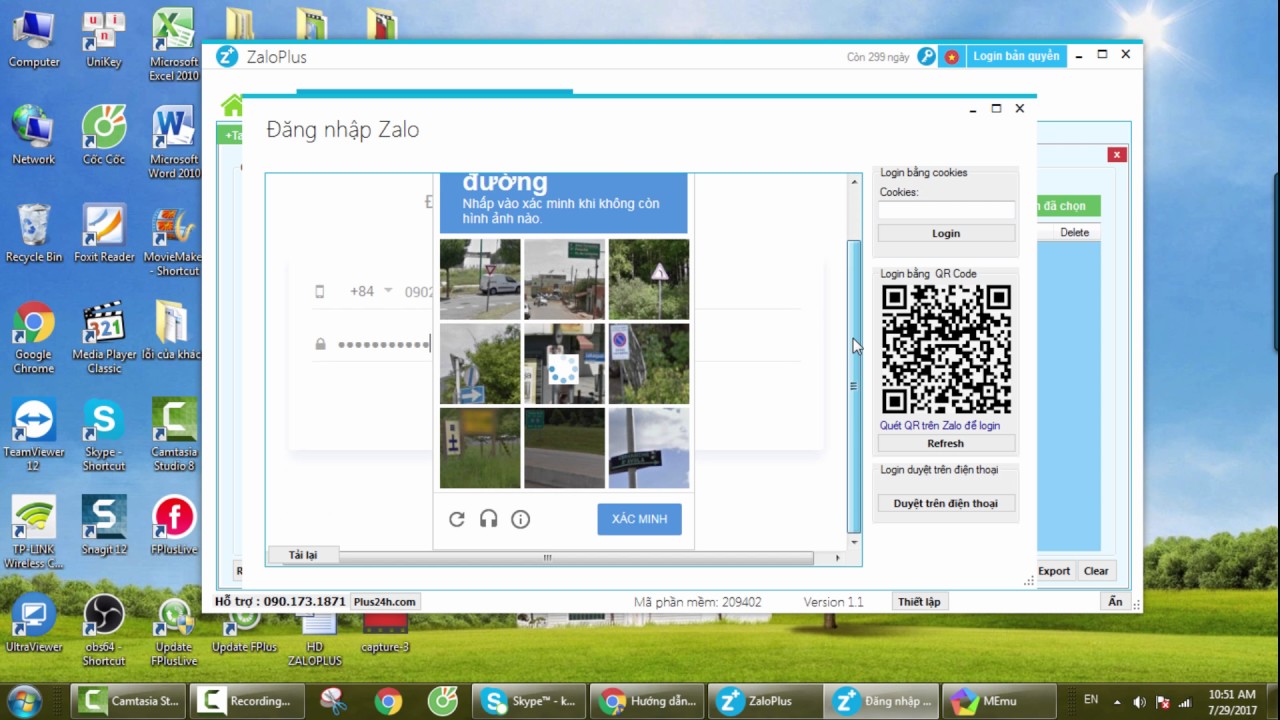This screenshot has height=720, width=1280.
Task: Click the Login button under Cookies
Action: pos(946,233)
